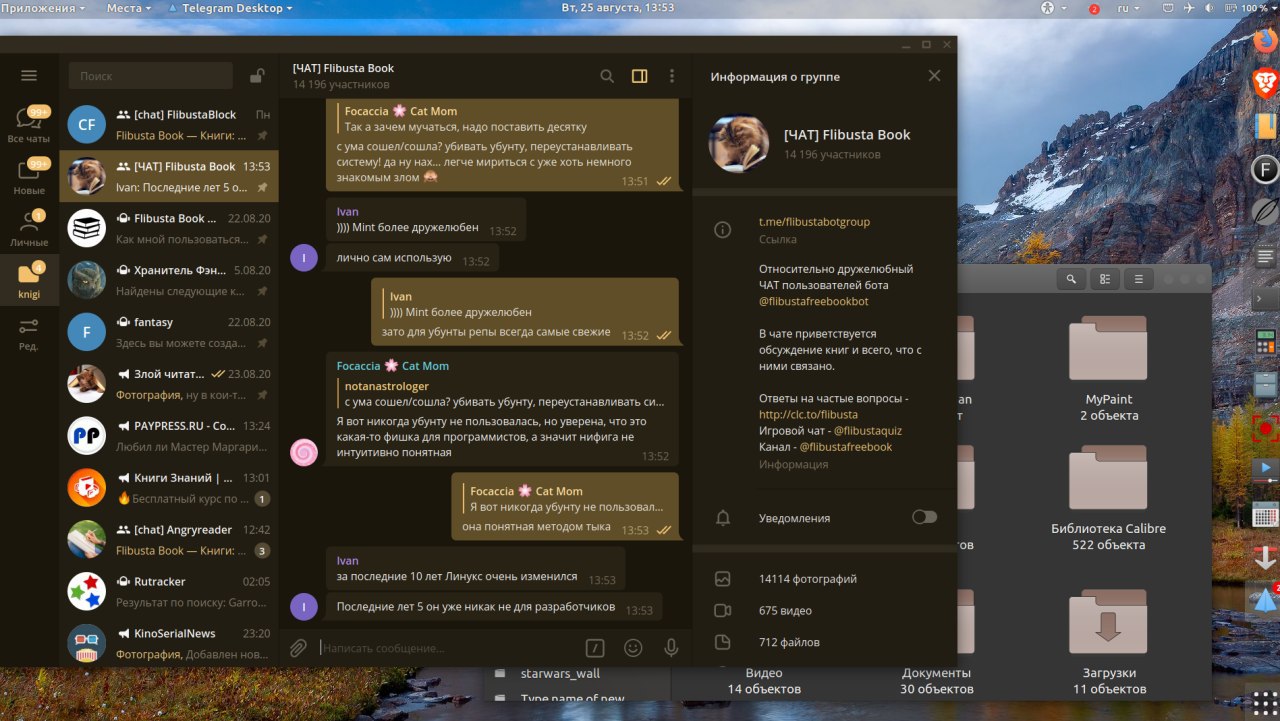Viewport: 1280px width, 721px height.
Task: Open the 'fantasy' chat
Action: [x=169, y=332]
